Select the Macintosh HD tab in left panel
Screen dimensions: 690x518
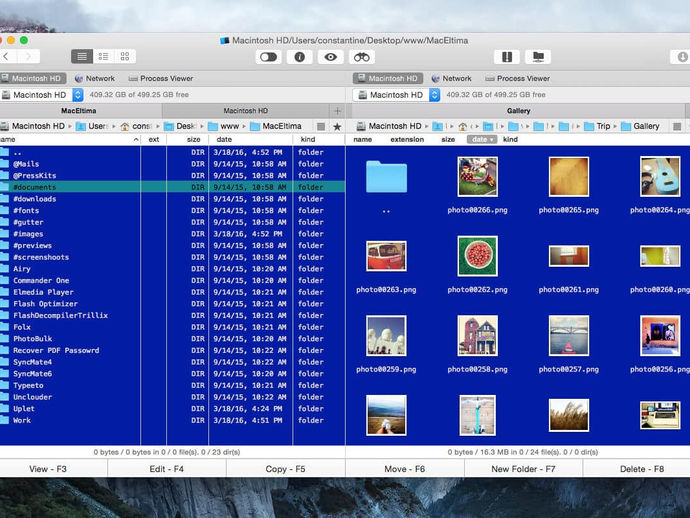(x=245, y=111)
